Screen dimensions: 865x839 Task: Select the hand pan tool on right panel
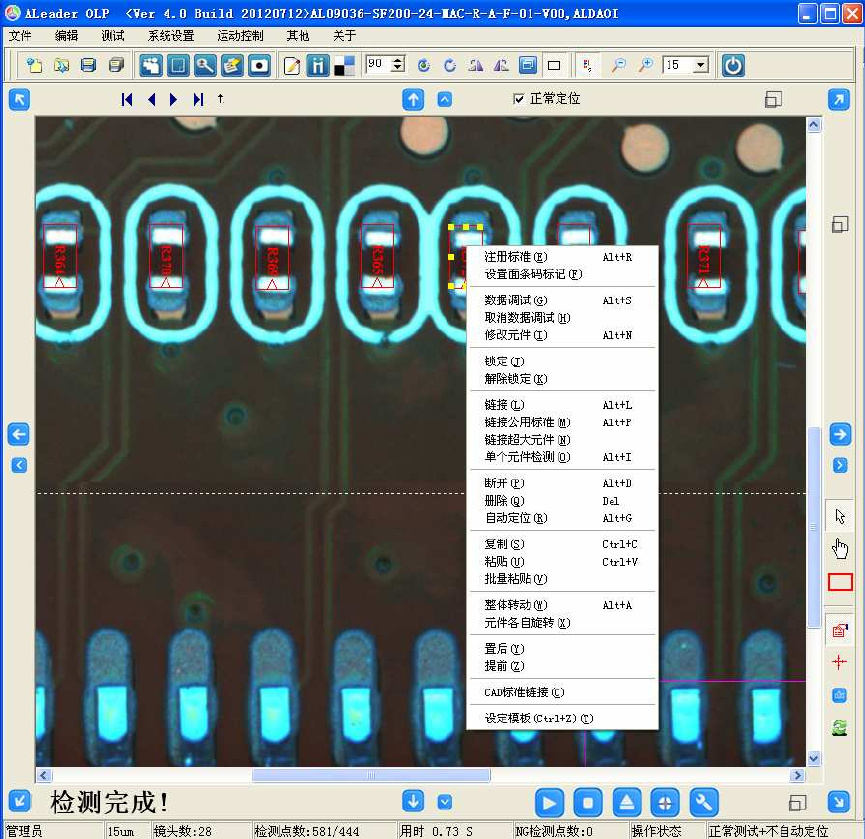840,549
